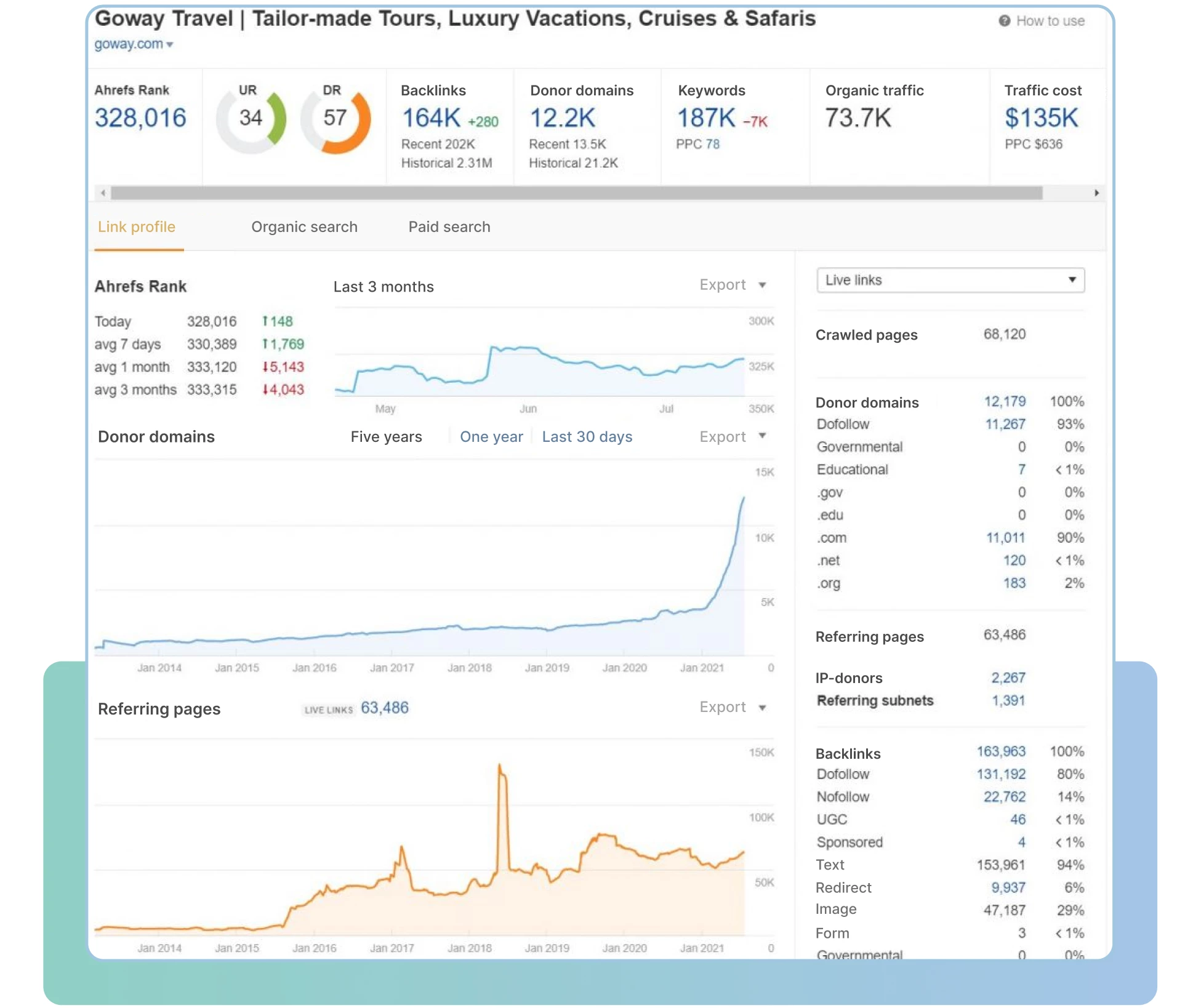Click Educational domains count 7

tap(1021, 470)
